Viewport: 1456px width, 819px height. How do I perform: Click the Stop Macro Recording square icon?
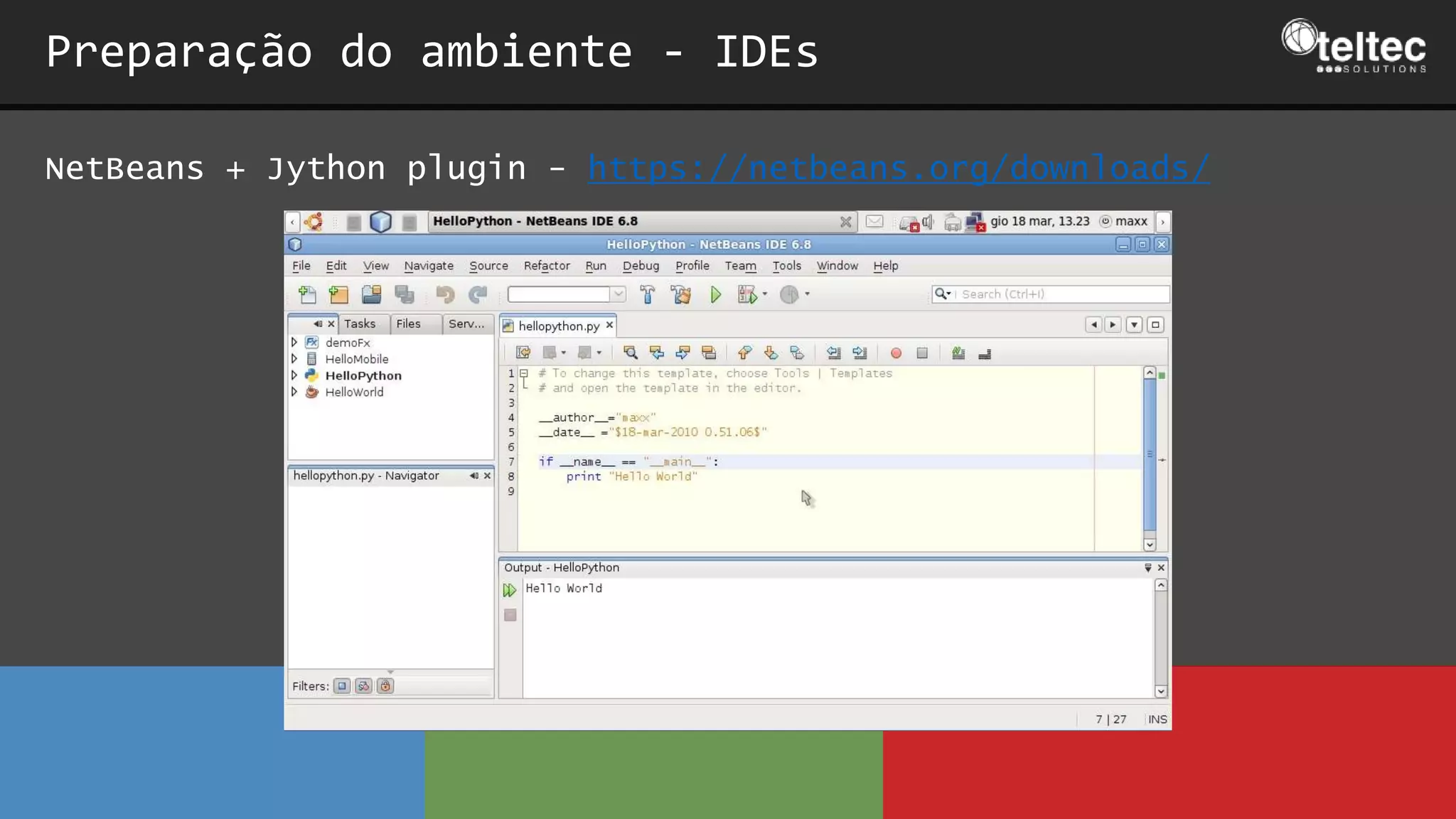[x=922, y=353]
